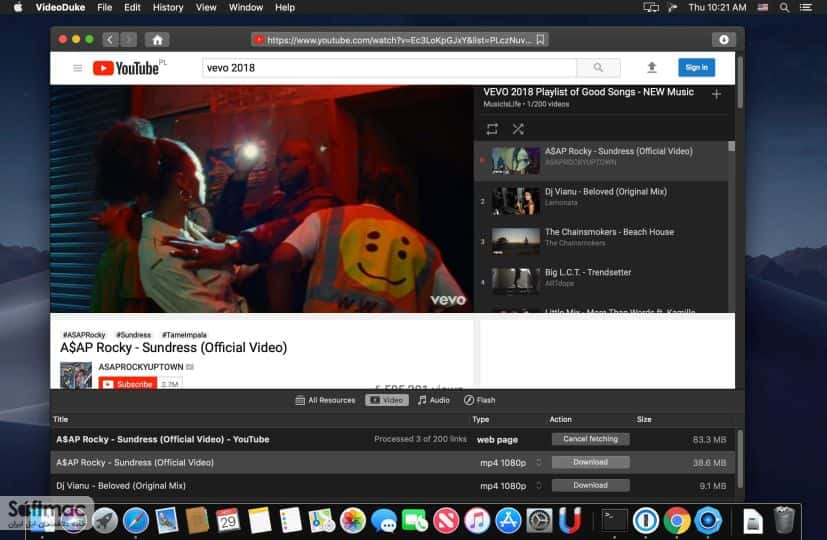The width and height of the screenshot is (827, 540).
Task: Open Terminal from the Dock
Action: point(615,520)
